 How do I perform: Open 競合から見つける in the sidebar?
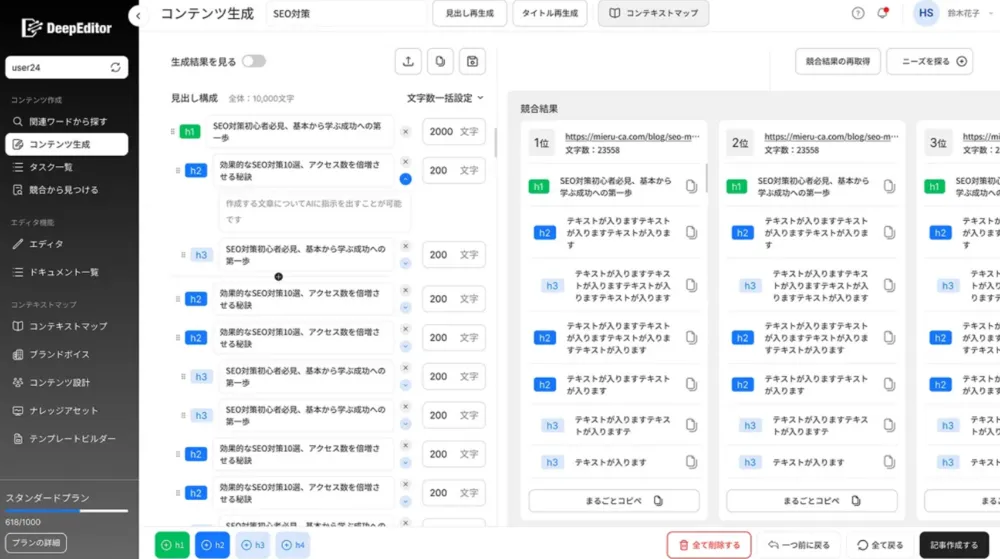(66, 190)
